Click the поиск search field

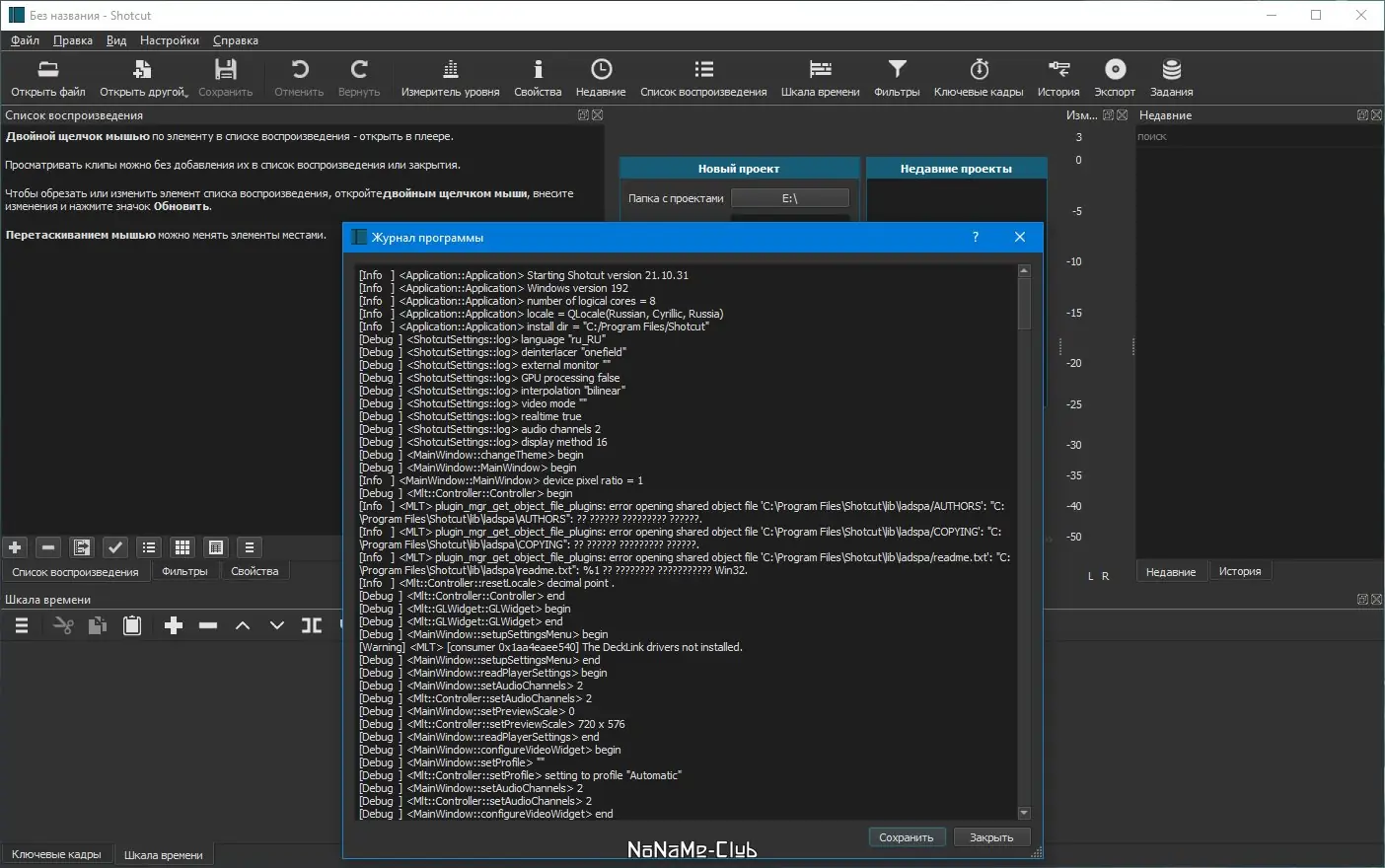click(1259, 136)
